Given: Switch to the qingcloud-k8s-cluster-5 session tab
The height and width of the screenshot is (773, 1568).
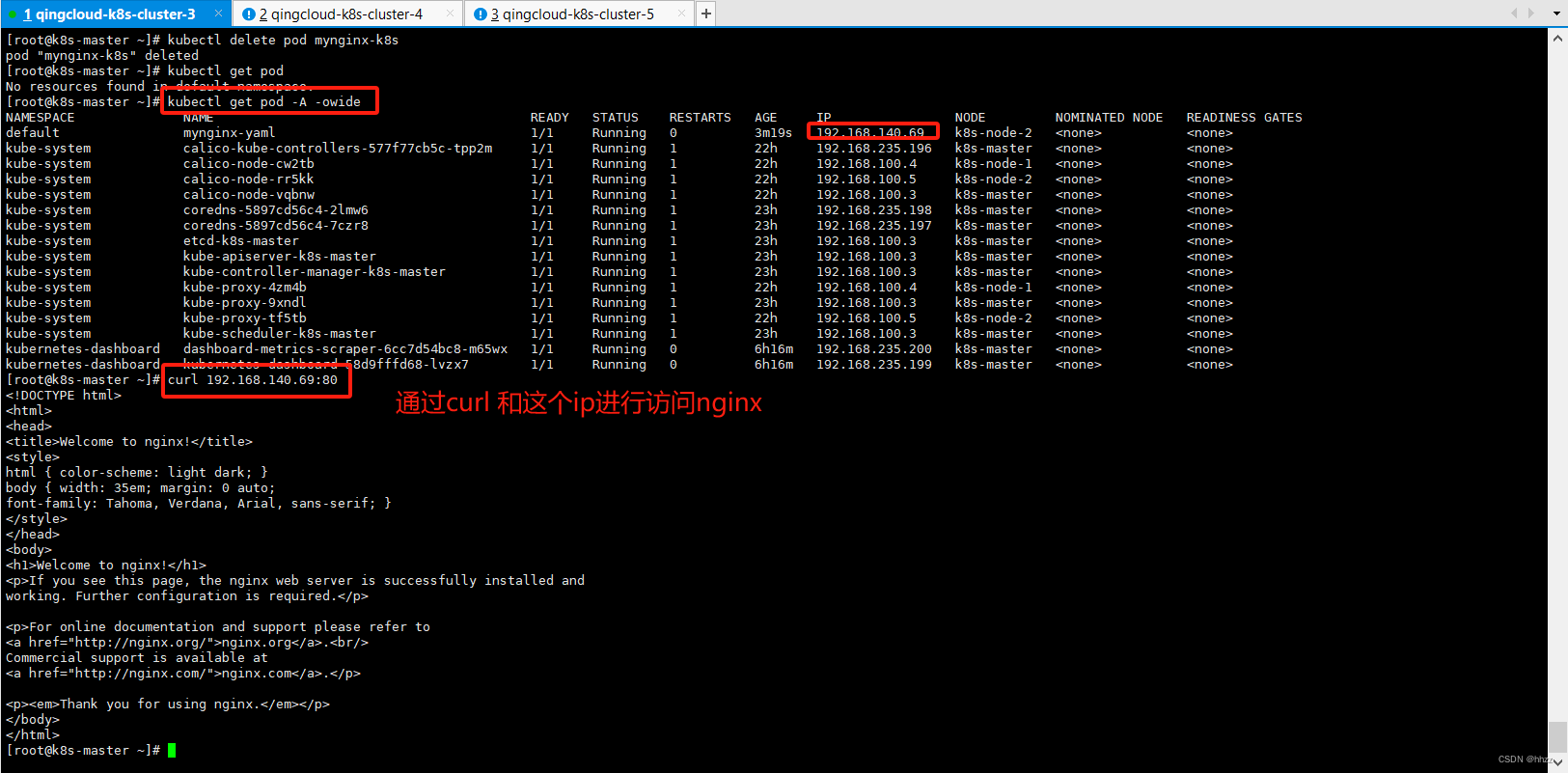Looking at the screenshot, I should point(578,14).
